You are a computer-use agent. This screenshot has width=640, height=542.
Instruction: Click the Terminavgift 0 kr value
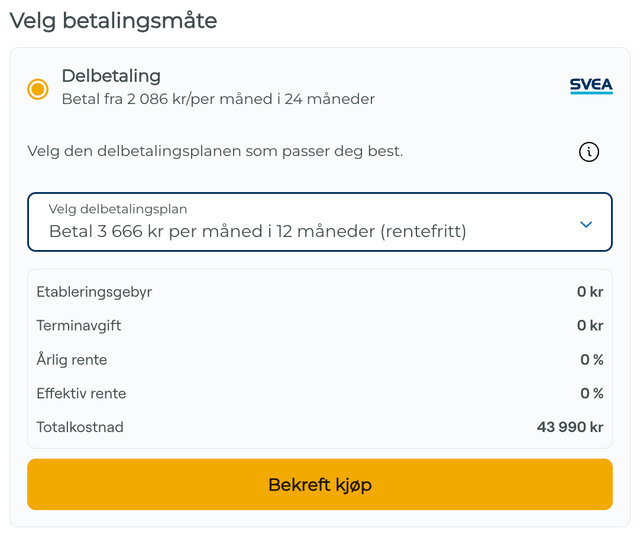[590, 326]
